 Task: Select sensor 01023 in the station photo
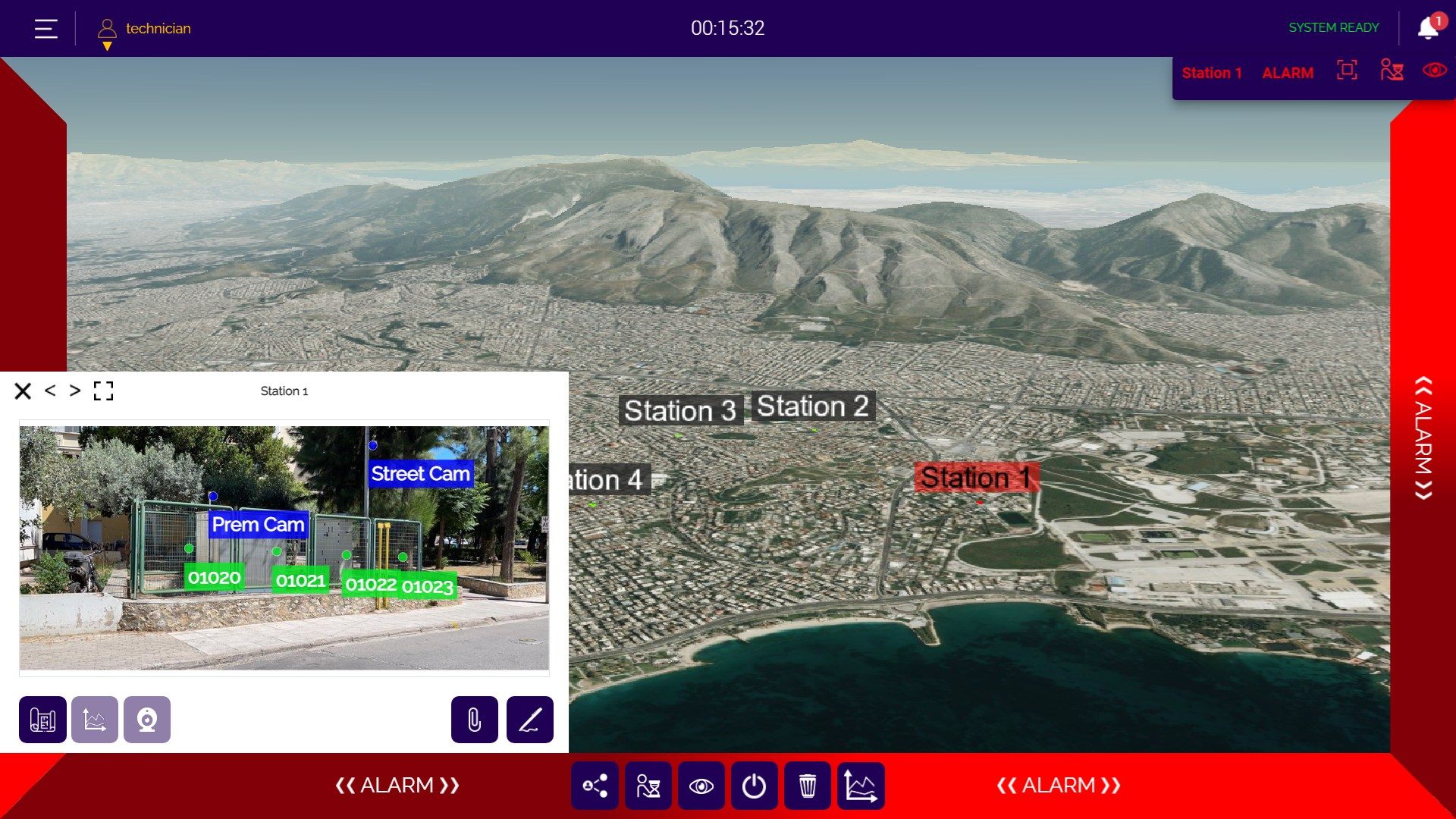point(428,586)
